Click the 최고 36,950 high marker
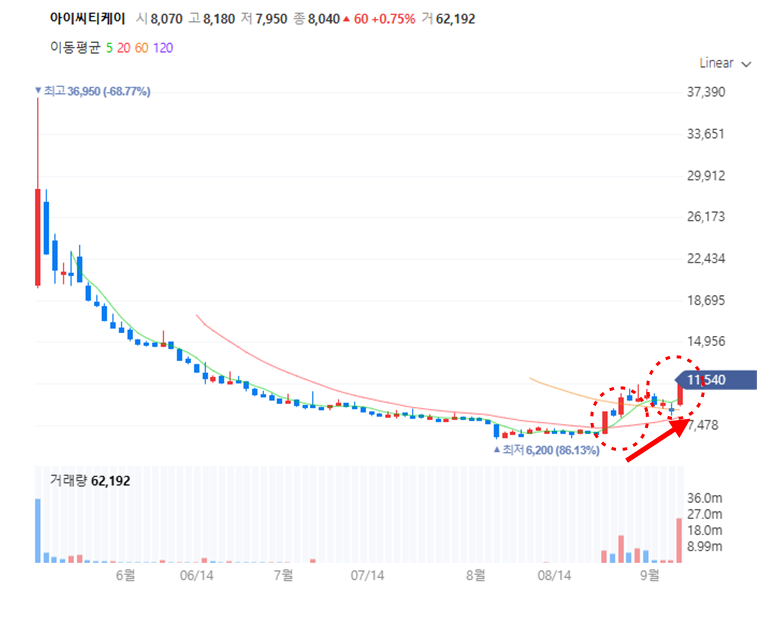This screenshot has height=625, width=769. (x=93, y=91)
